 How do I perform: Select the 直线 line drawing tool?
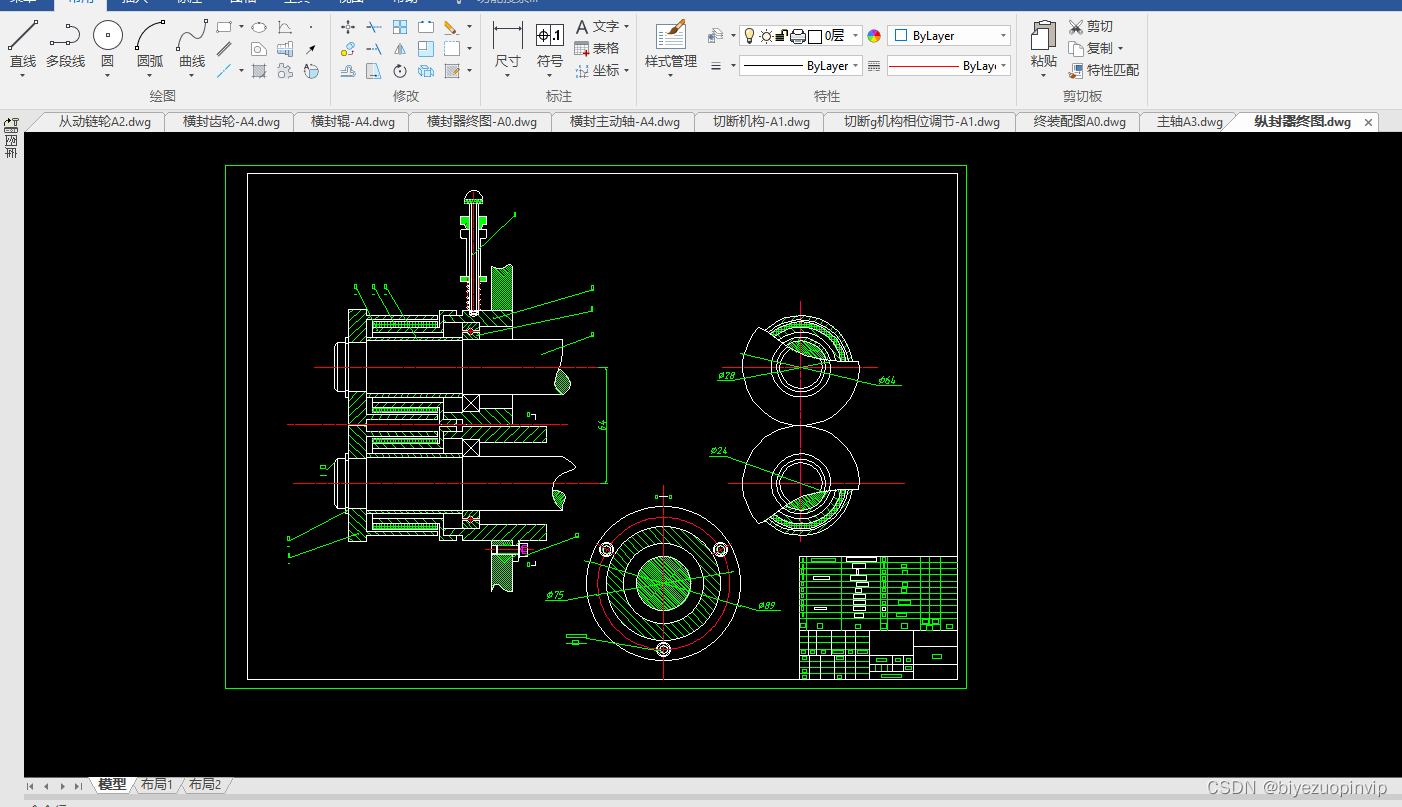point(23,45)
